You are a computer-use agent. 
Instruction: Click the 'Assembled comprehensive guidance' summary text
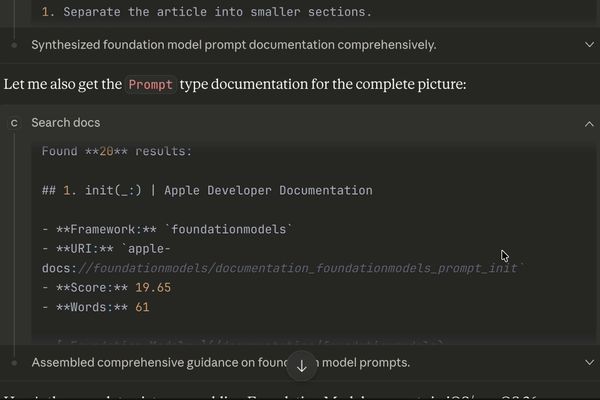point(221,362)
